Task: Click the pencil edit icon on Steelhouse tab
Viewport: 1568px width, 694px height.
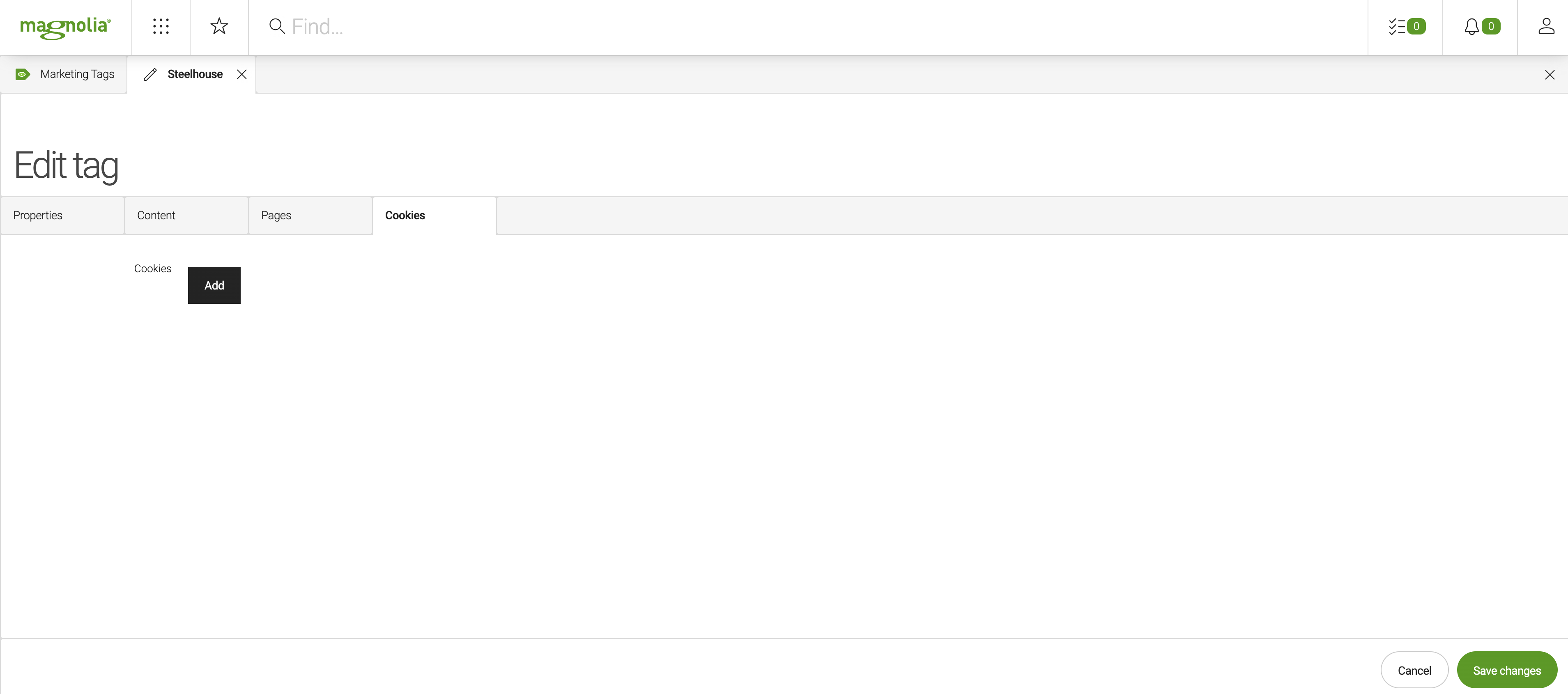Action: pos(150,74)
